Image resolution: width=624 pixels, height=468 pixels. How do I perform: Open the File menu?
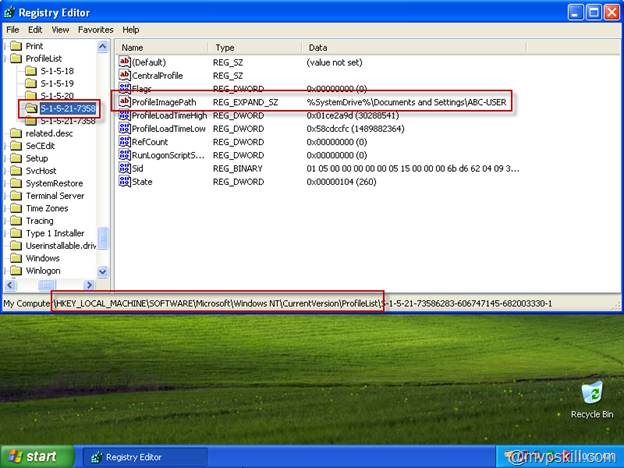coord(13,30)
